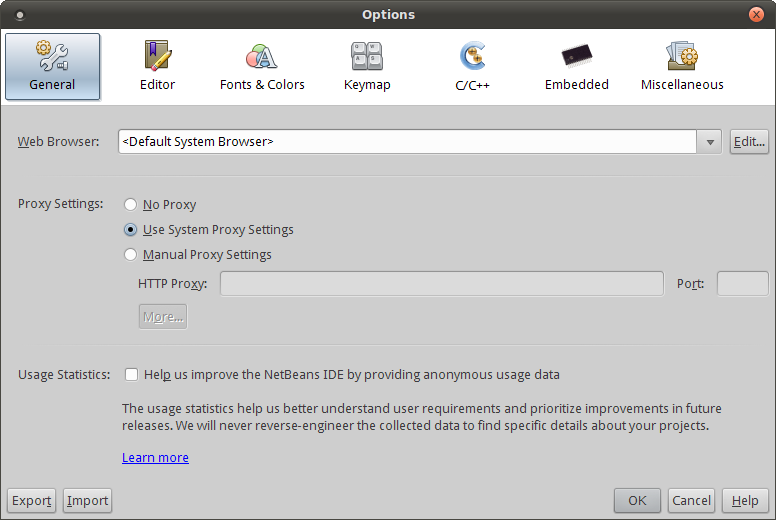Open Help for the Options dialog
Image resolution: width=776 pixels, height=520 pixels.
click(x=745, y=501)
